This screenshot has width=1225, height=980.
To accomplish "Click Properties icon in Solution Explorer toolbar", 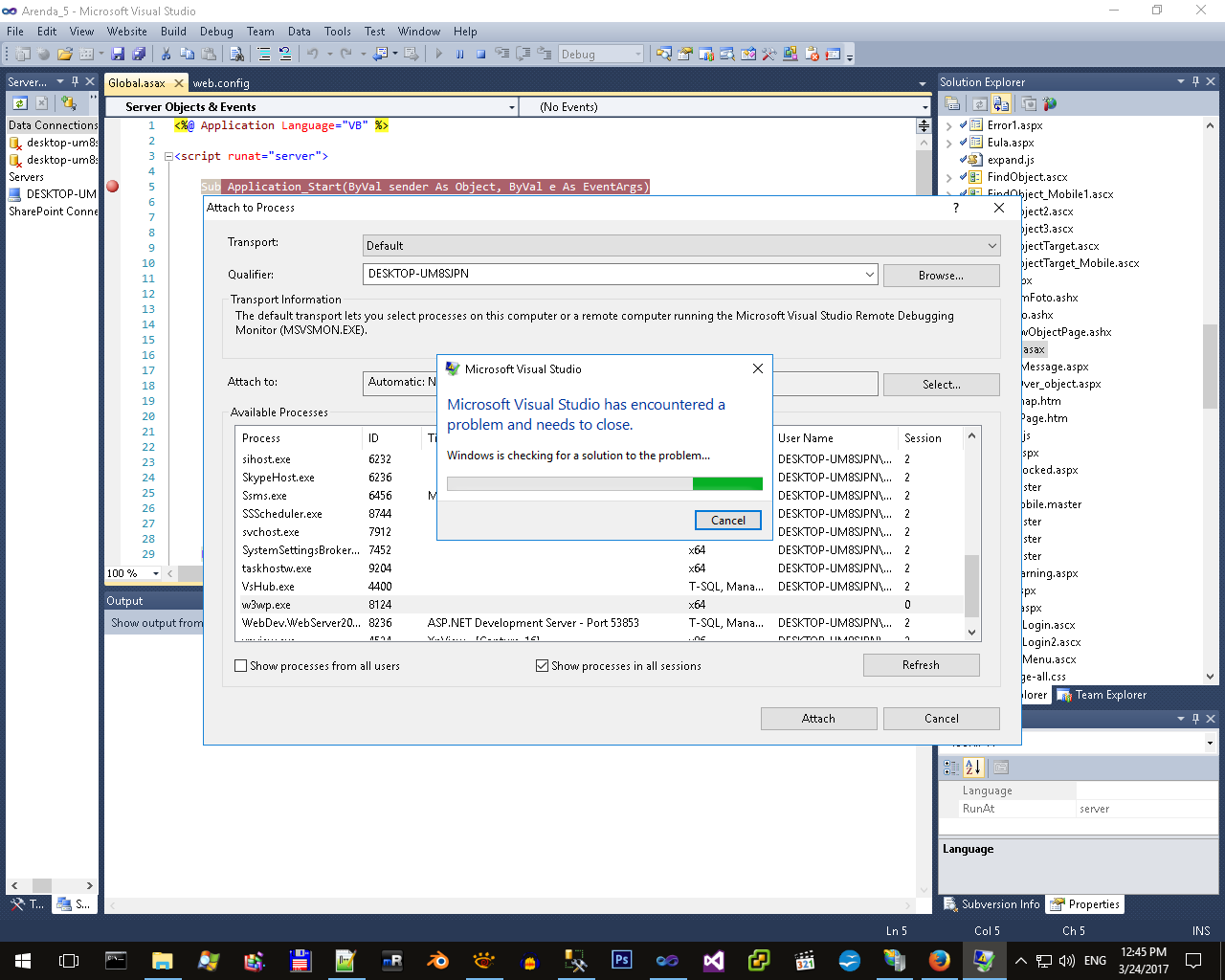I will [952, 103].
